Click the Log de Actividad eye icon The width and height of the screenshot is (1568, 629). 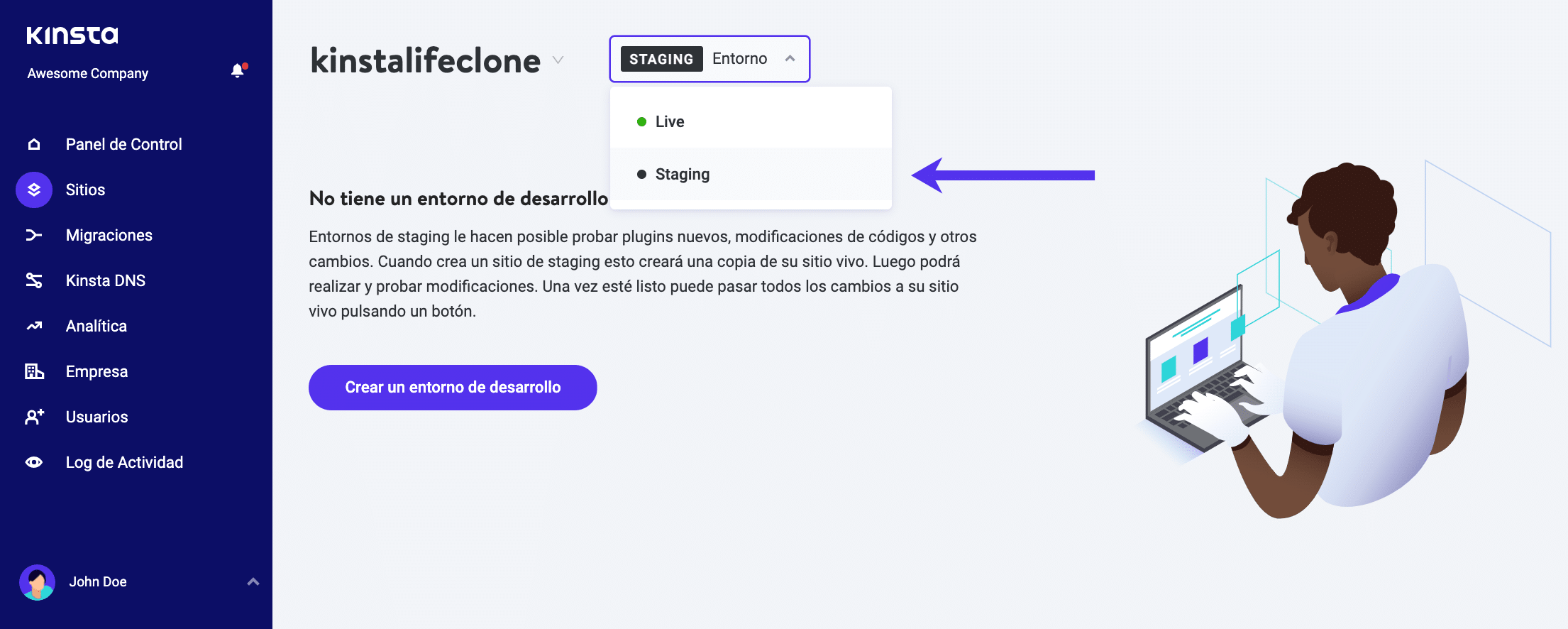pos(34,463)
